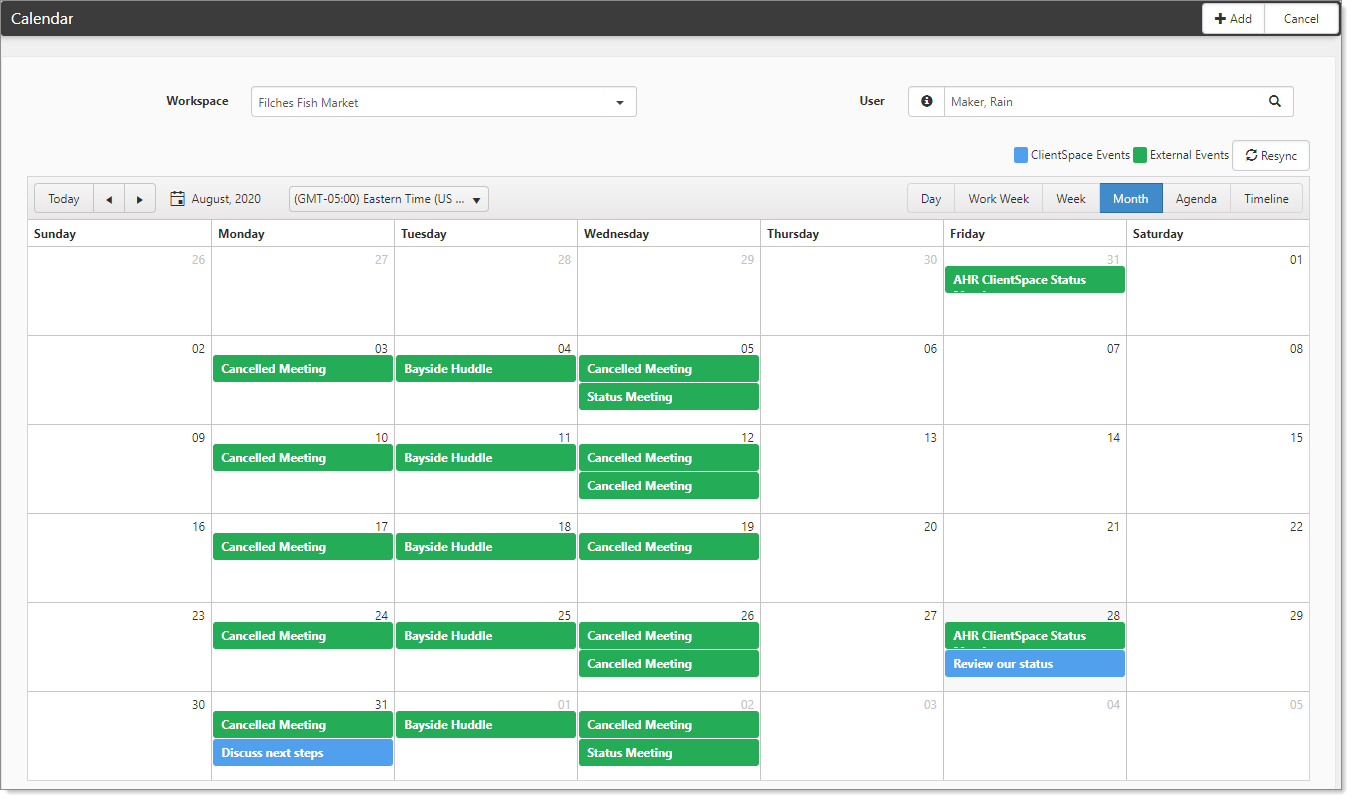Open the Workspace dropdown

pos(443,102)
